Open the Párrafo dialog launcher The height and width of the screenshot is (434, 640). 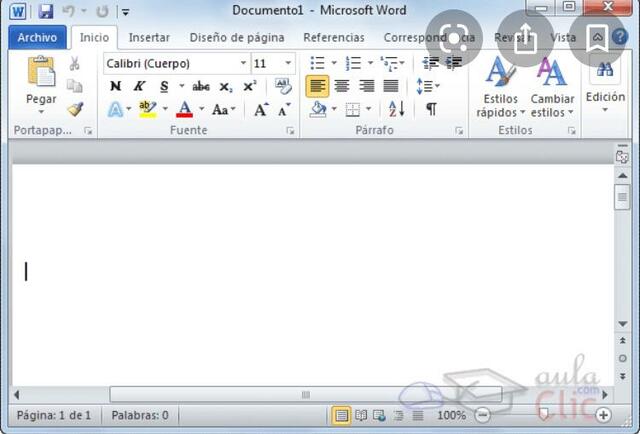click(x=460, y=131)
